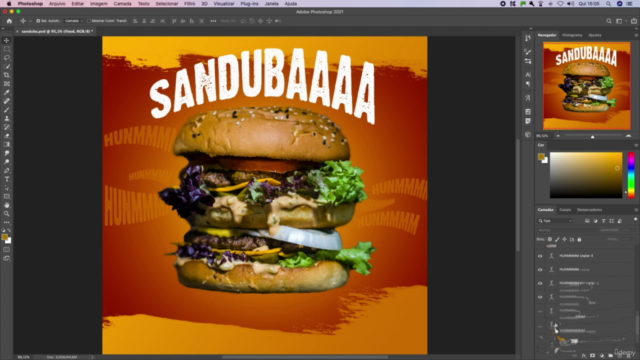Image resolution: width=640 pixels, height=360 pixels.
Task: Open the Camada auto-select dropdown
Action: click(x=74, y=21)
